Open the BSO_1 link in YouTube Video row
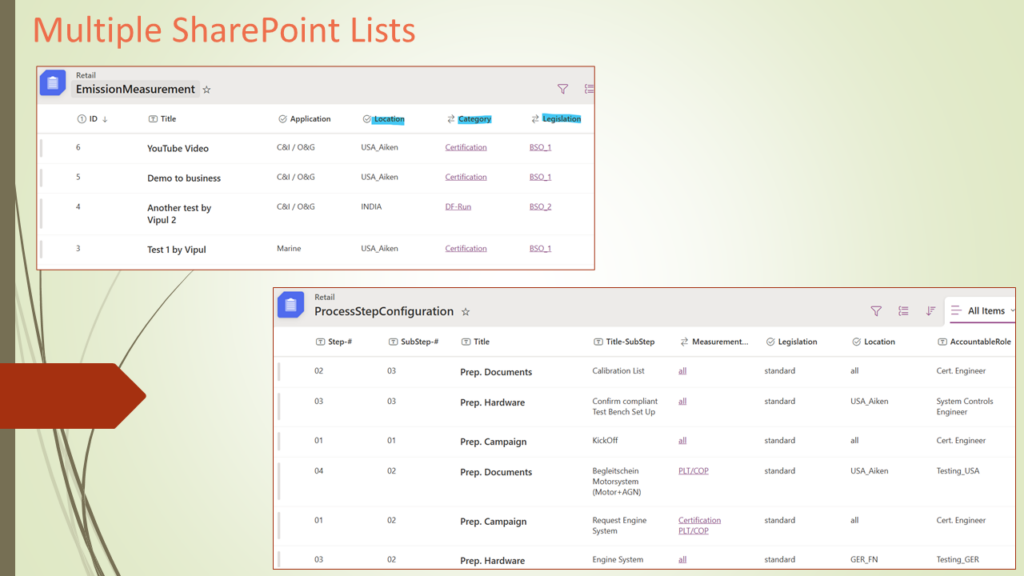Image resolution: width=1024 pixels, height=576 pixels. [540, 148]
